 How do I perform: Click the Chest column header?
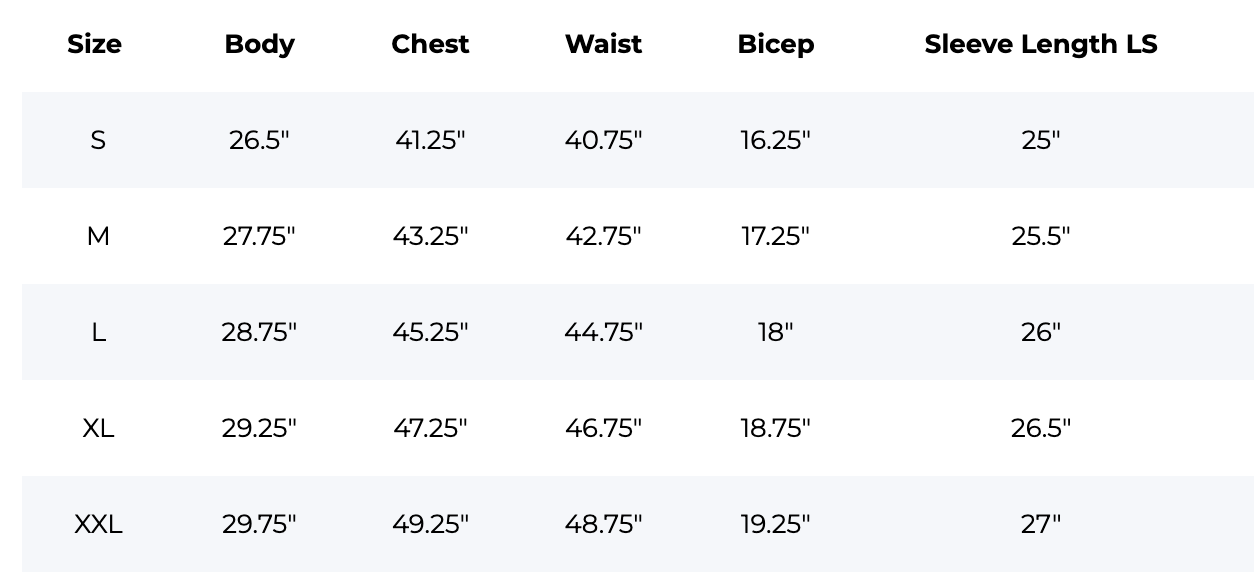pos(430,44)
